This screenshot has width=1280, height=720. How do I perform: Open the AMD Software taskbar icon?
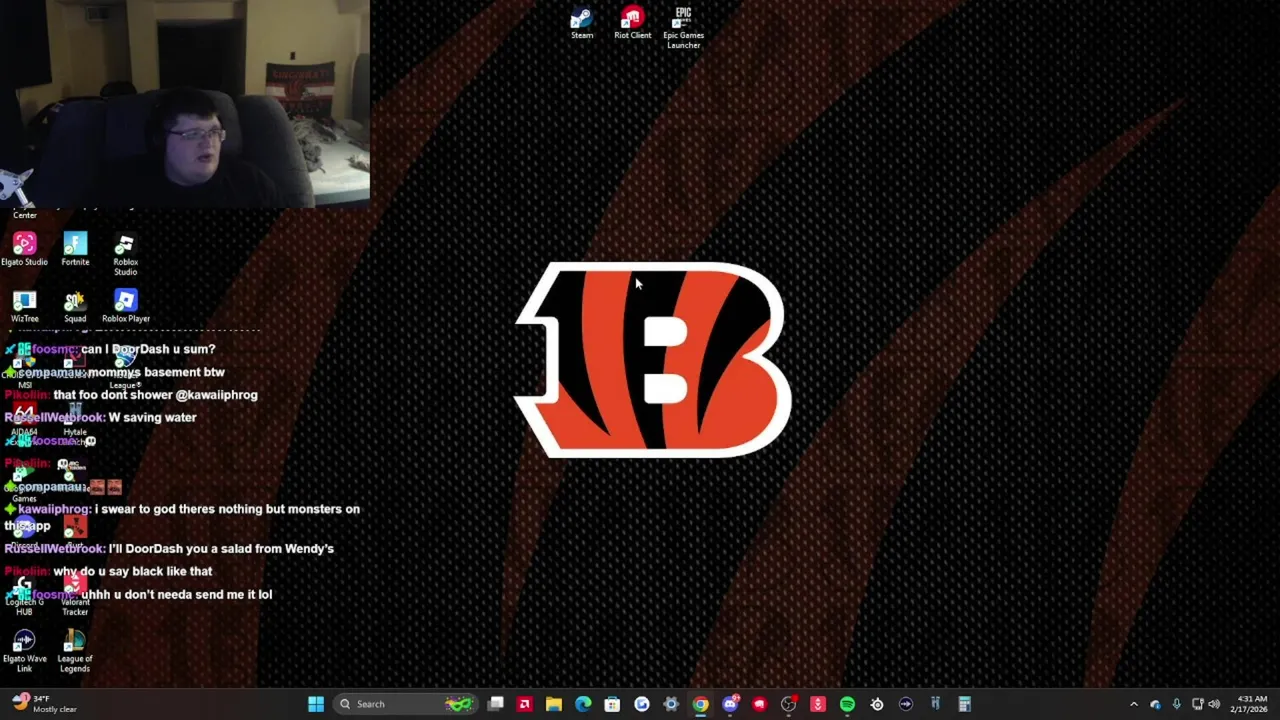[525, 704]
